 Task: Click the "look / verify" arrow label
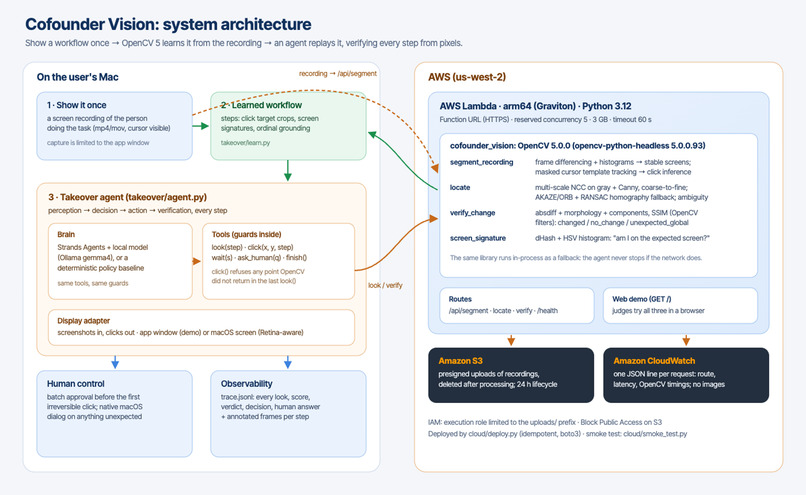coord(385,285)
